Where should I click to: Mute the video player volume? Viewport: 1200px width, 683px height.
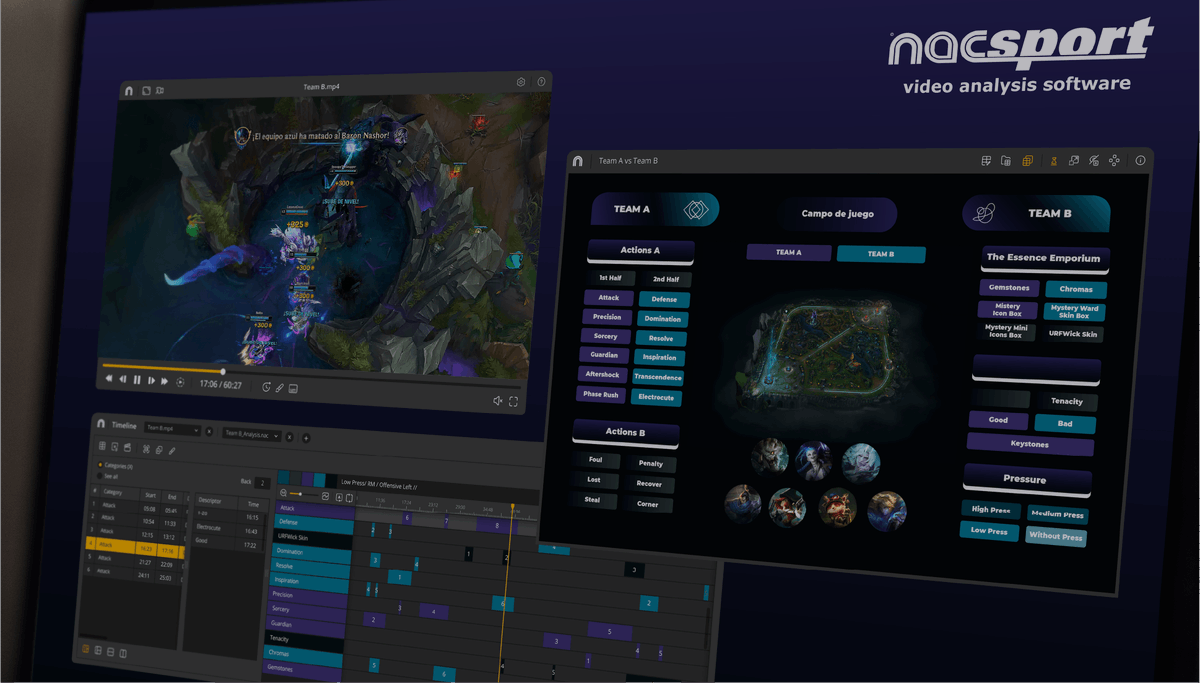click(x=497, y=401)
